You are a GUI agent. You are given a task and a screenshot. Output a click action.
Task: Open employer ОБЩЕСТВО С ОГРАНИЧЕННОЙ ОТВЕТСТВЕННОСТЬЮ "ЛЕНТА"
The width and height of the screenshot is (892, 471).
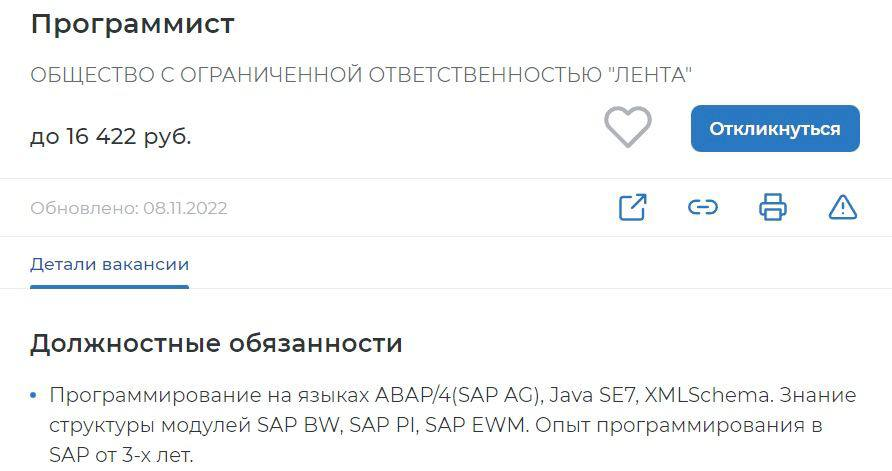pos(361,75)
